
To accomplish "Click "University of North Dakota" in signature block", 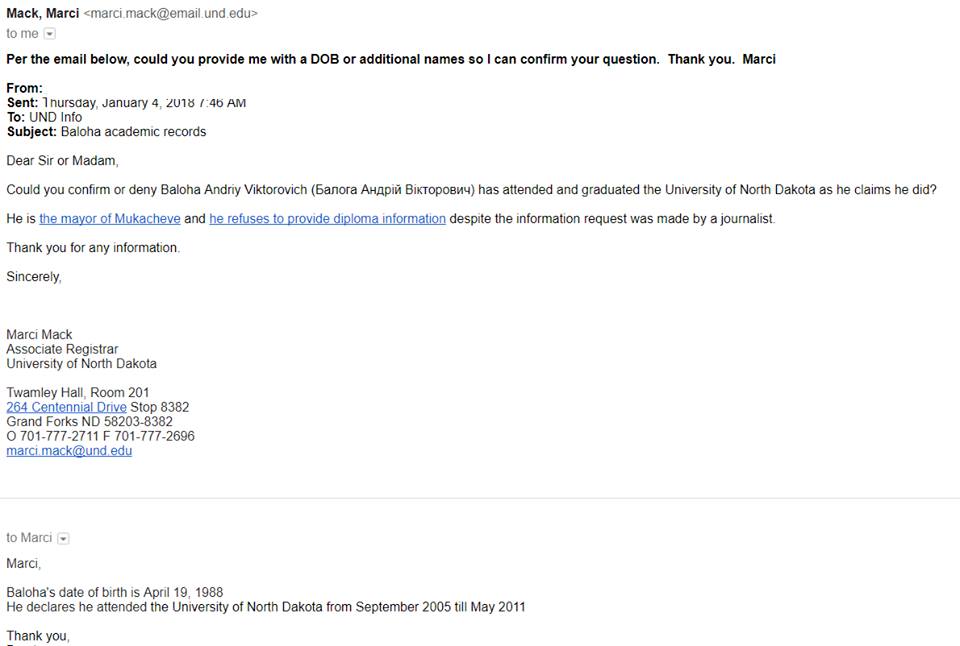I will point(81,364).
